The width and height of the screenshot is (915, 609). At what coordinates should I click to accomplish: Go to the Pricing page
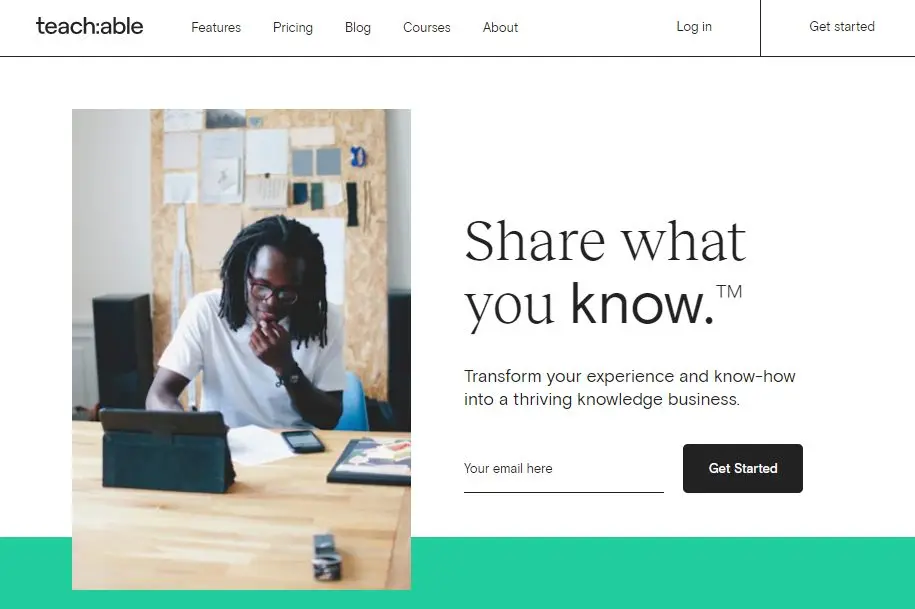[293, 27]
